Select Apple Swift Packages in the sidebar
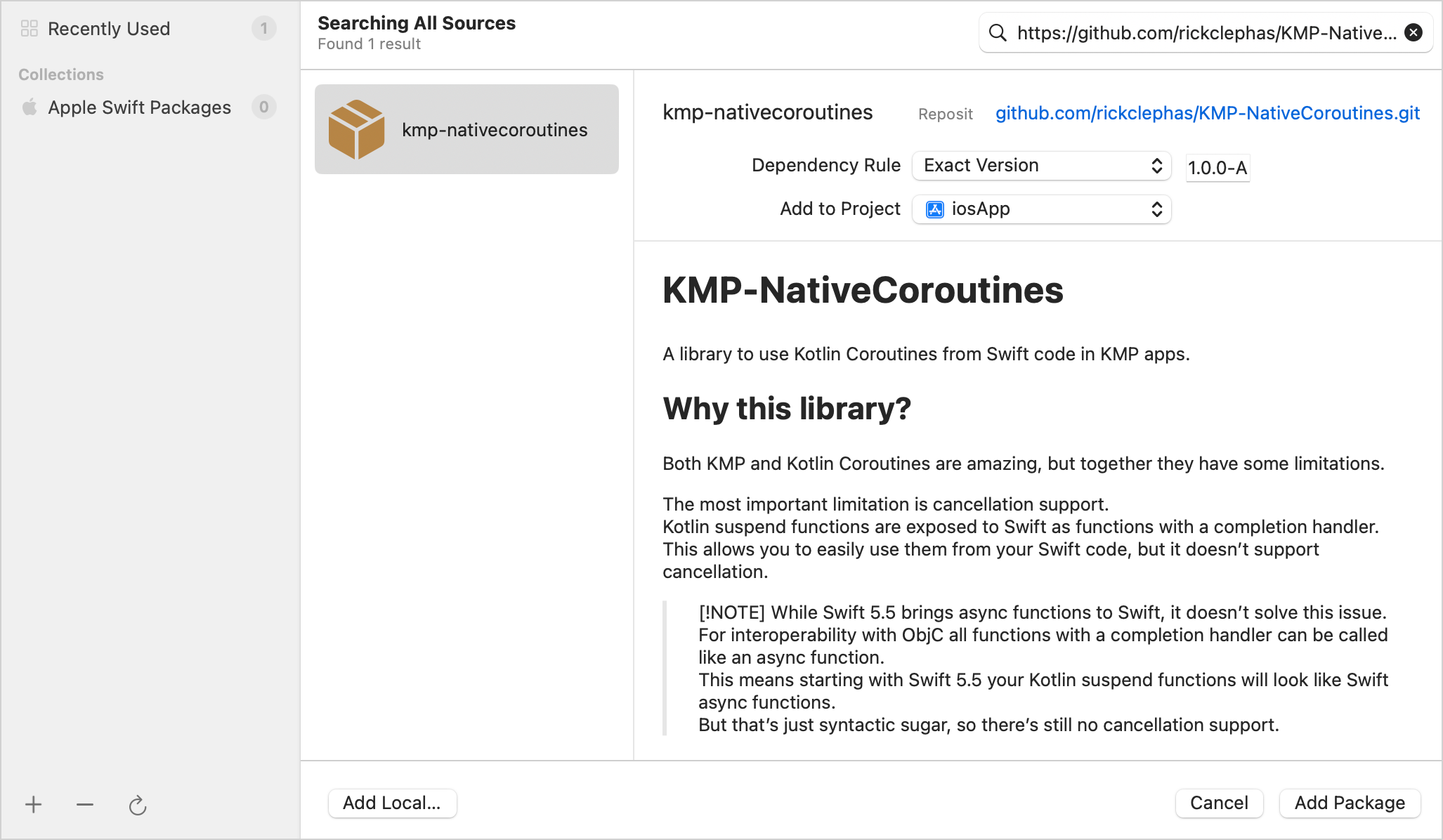1443x840 pixels. [138, 107]
